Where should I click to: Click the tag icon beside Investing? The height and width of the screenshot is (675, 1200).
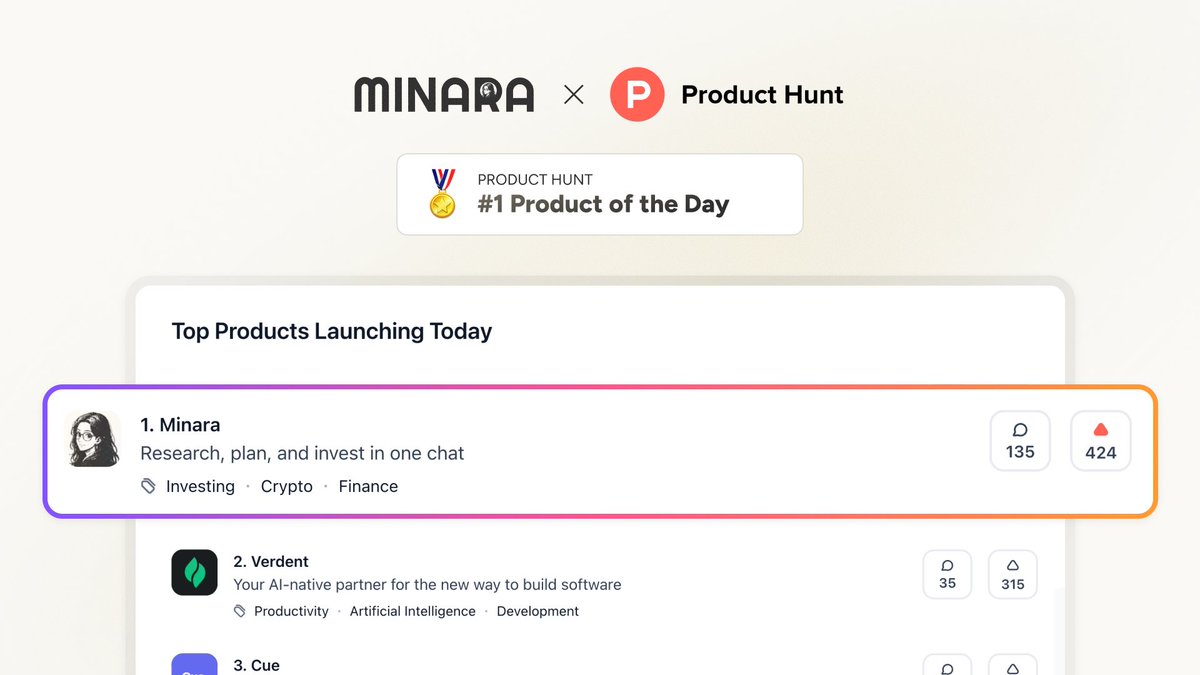[149, 486]
